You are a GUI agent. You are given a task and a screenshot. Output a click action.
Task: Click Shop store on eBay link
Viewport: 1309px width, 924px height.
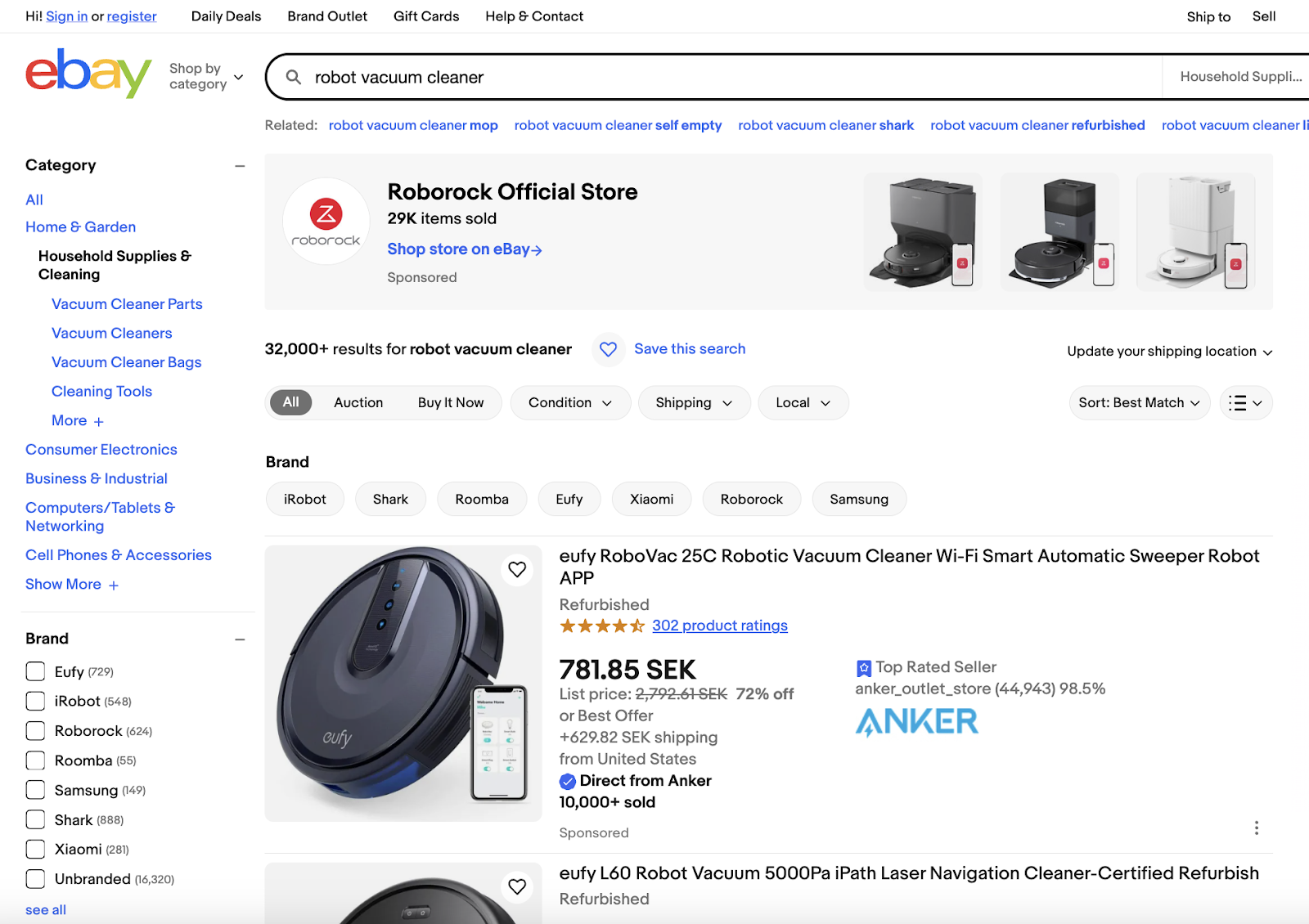(x=465, y=249)
